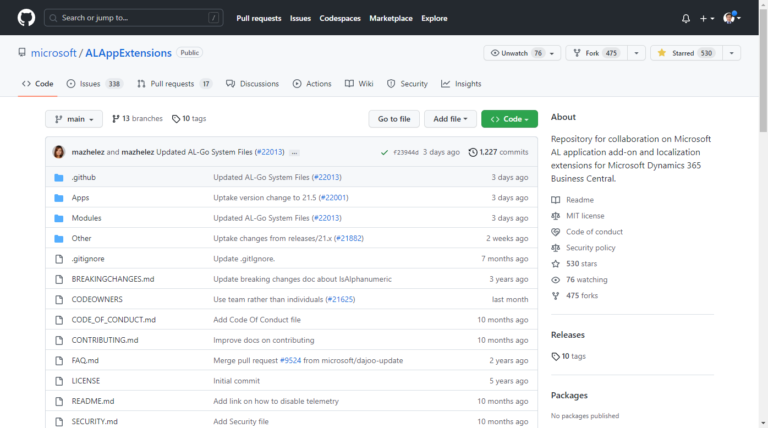Open the Marketplace menu item
This screenshot has height=428, width=768.
[389, 18]
